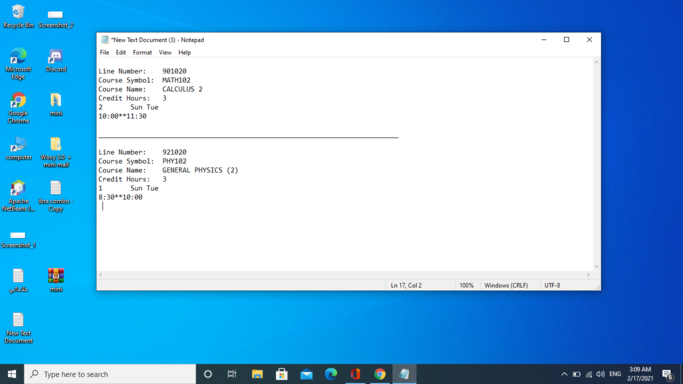Click the text 'MATH102' in the document
Image resolution: width=683 pixels, height=384 pixels.
176,80
